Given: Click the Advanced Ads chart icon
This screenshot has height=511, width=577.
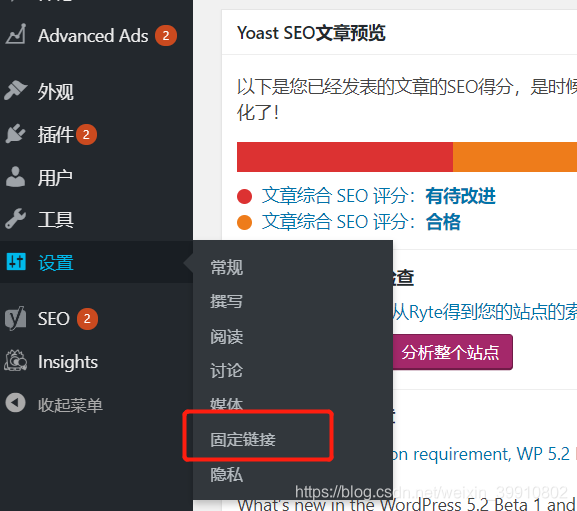Looking at the screenshot, I should [16, 34].
